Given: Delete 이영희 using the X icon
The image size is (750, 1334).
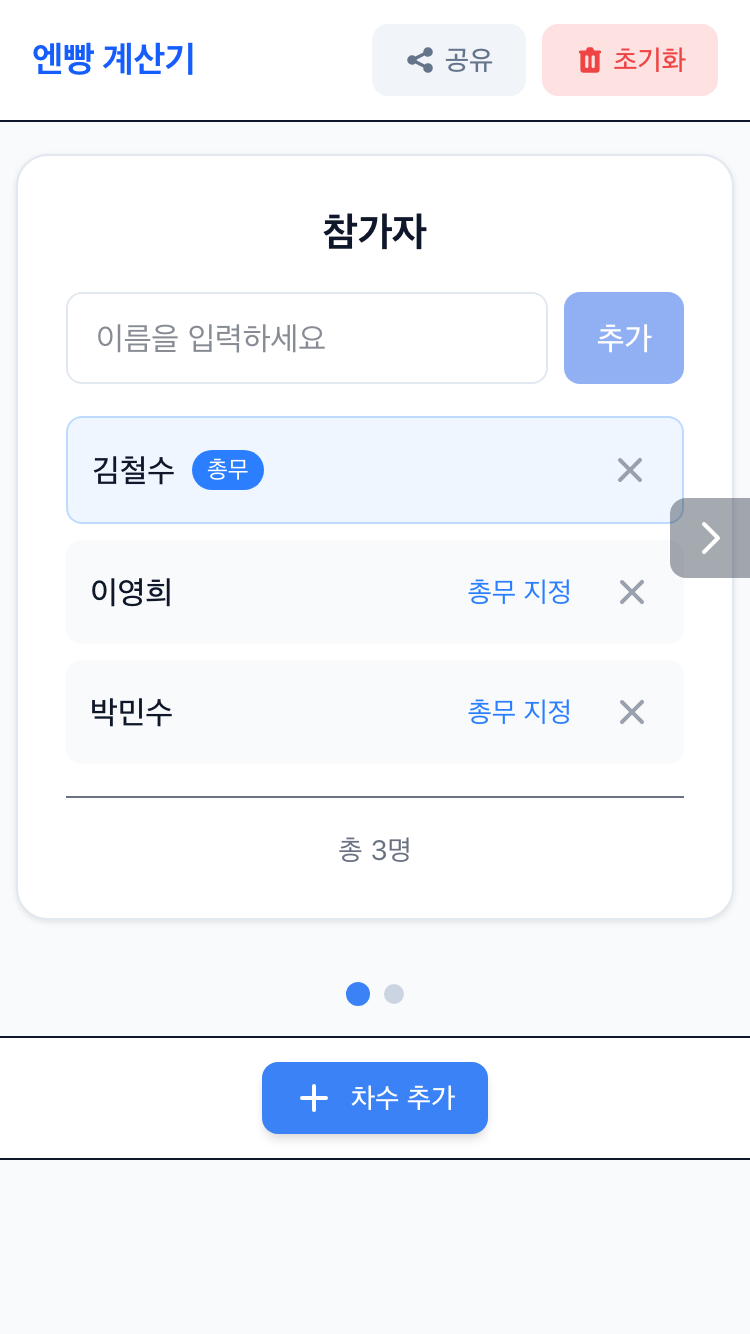Looking at the screenshot, I should tap(632, 592).
